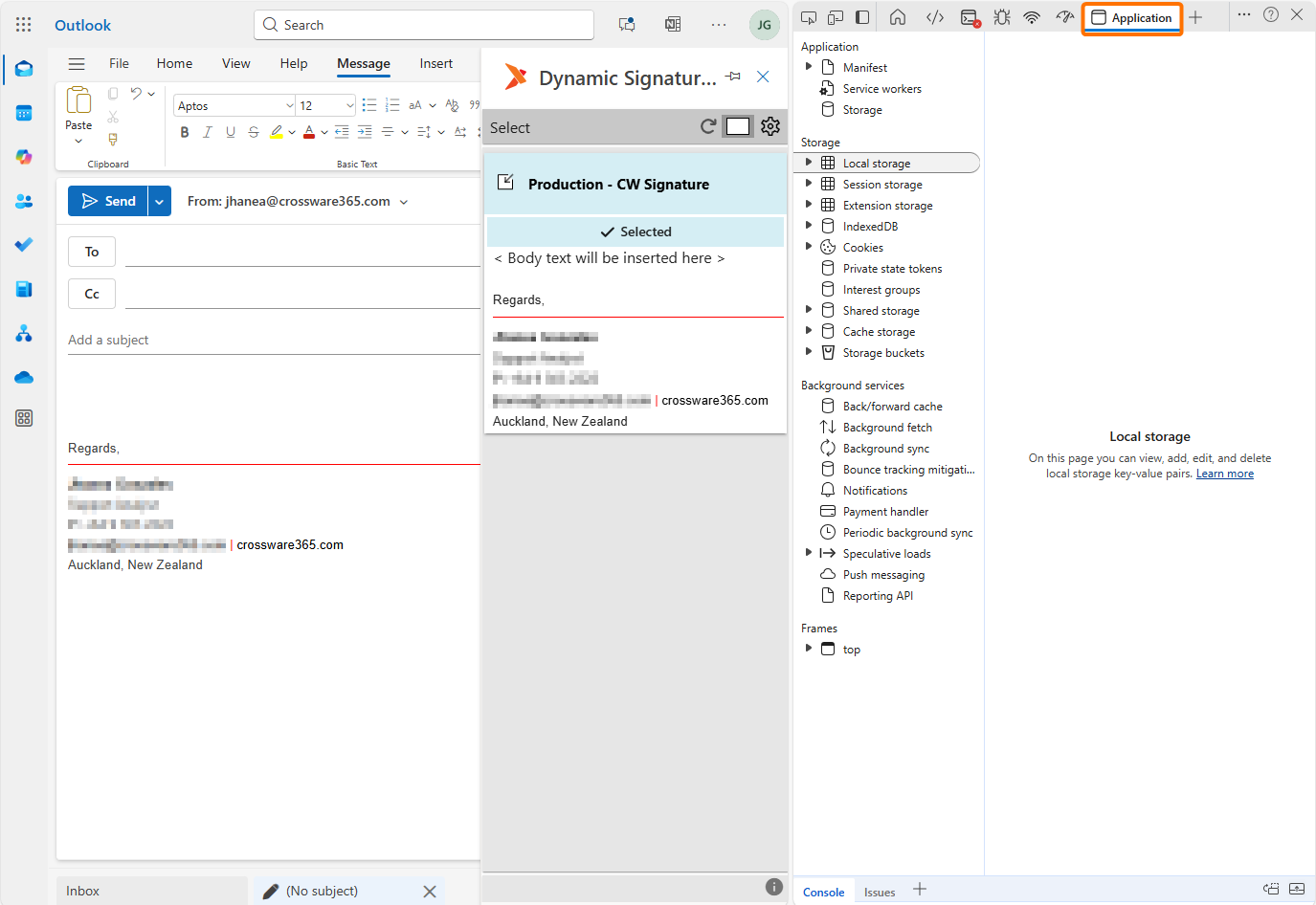The width and height of the screenshot is (1316, 905).
Task: Expand the Local storage tree node
Action: pos(809,163)
